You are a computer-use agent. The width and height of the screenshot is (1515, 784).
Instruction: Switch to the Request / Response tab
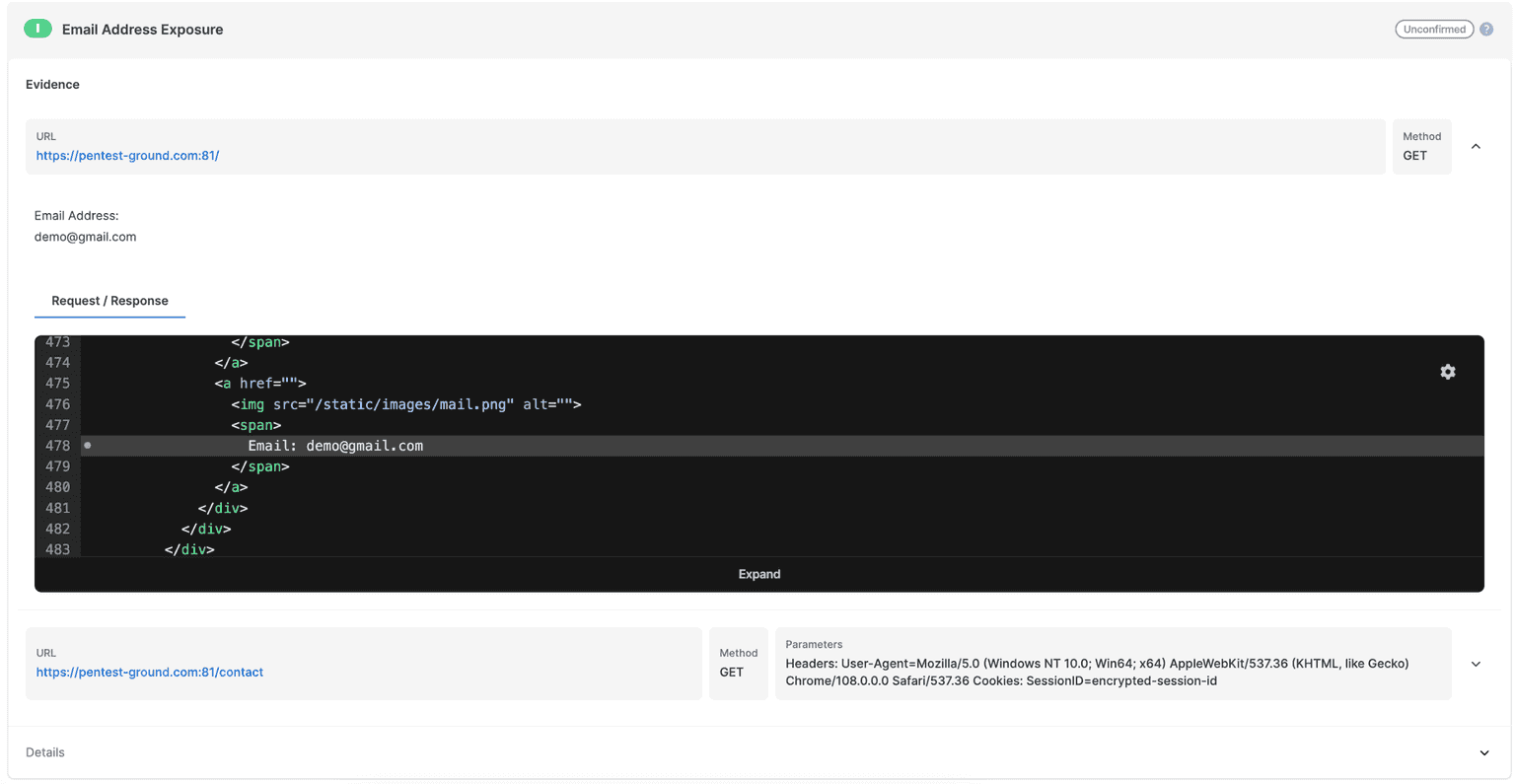point(109,301)
